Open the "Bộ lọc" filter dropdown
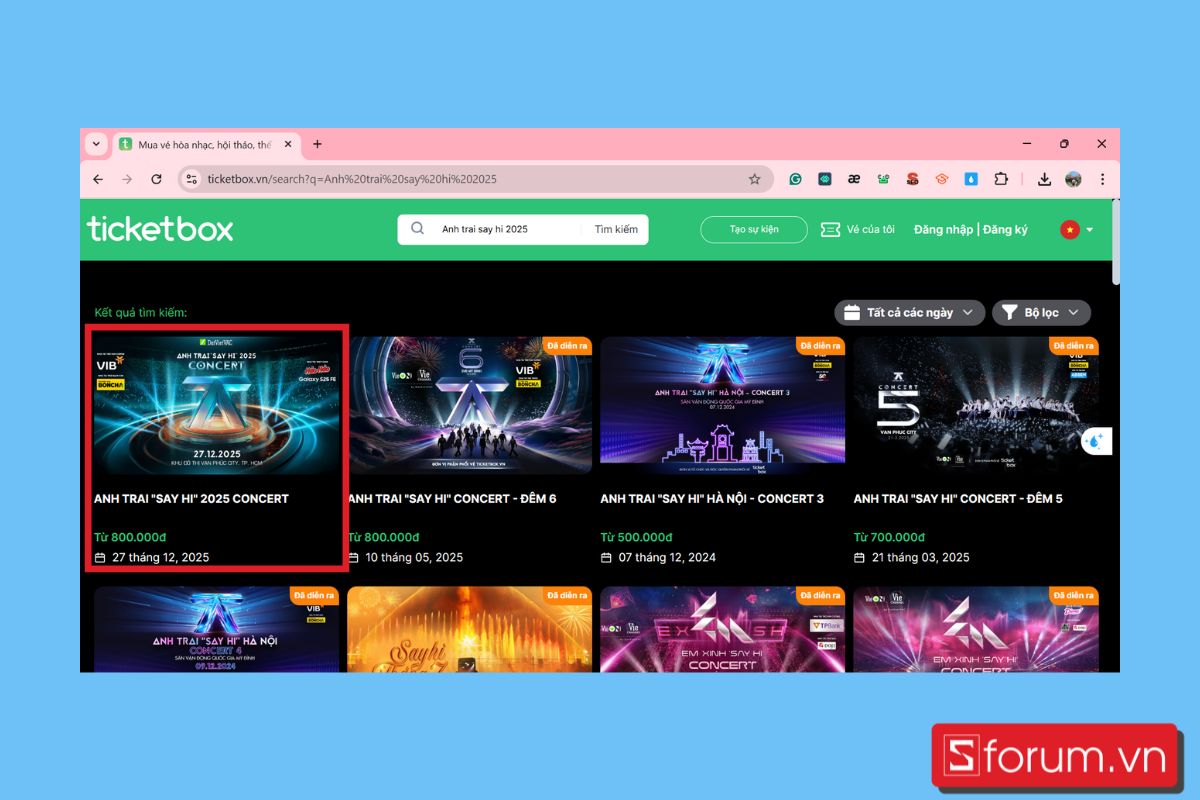Image resolution: width=1200 pixels, height=800 pixels. point(1041,313)
